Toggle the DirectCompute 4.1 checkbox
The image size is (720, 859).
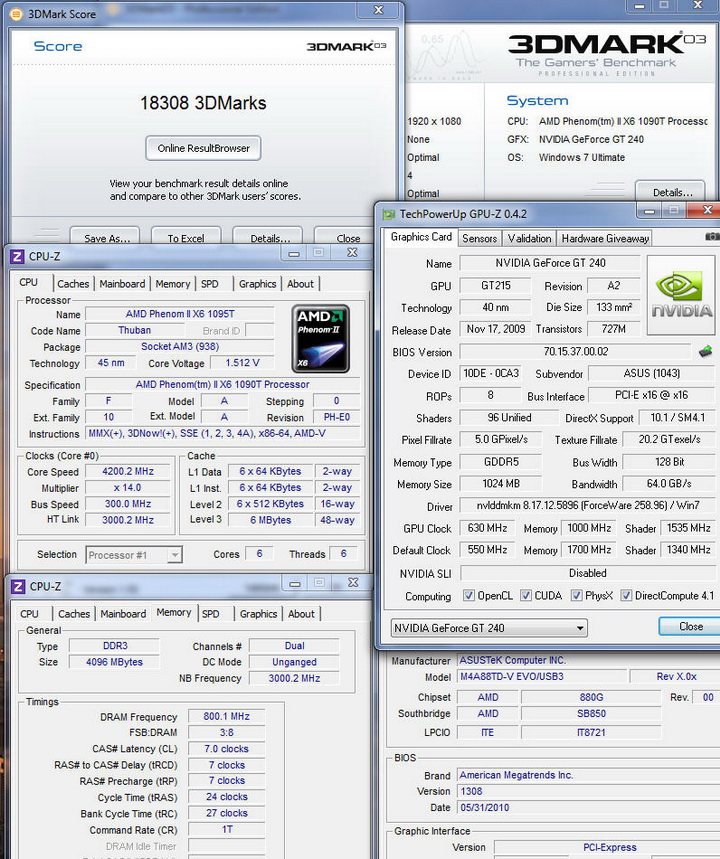626,595
